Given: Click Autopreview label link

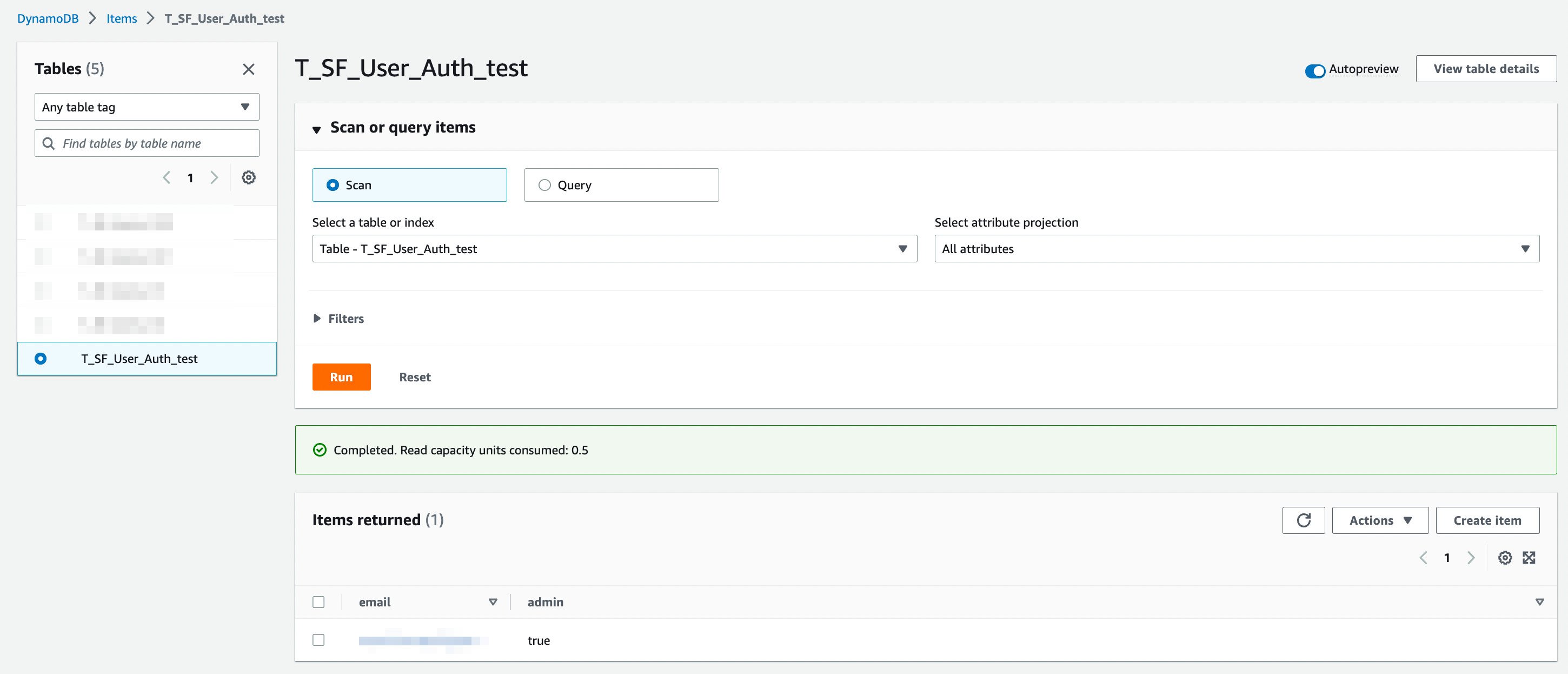Looking at the screenshot, I should point(1364,69).
